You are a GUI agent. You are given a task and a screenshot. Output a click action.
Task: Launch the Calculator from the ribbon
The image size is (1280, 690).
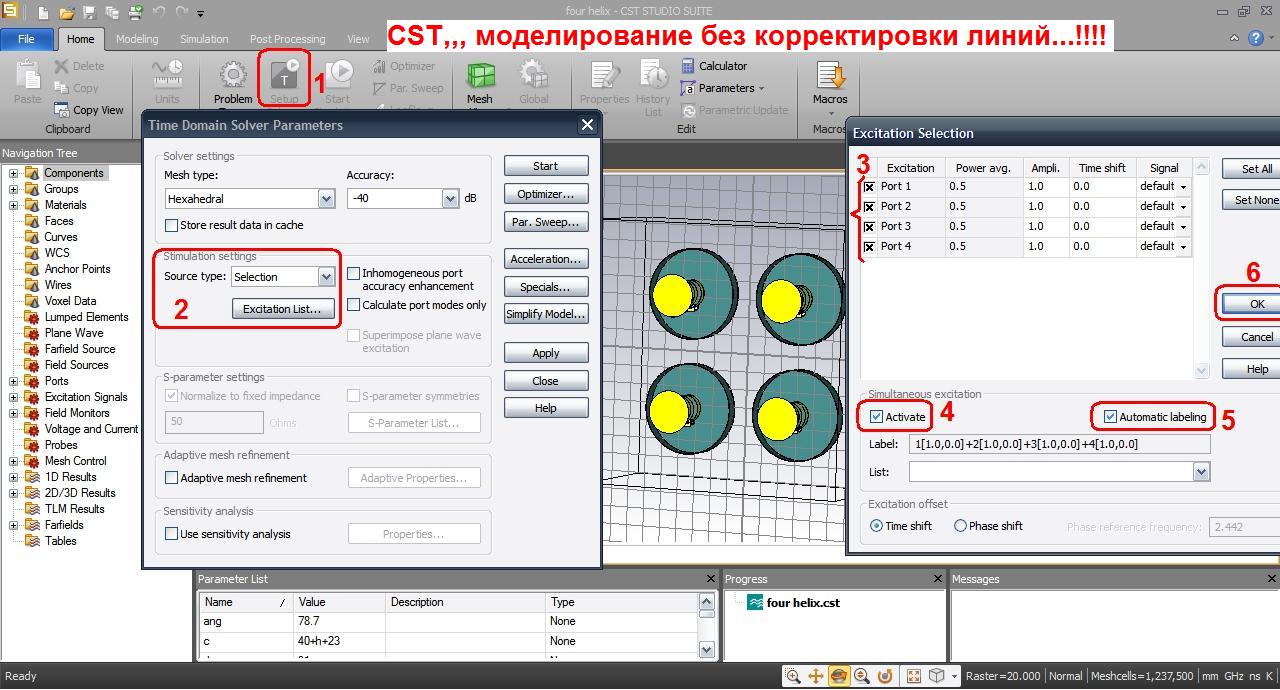[714, 66]
